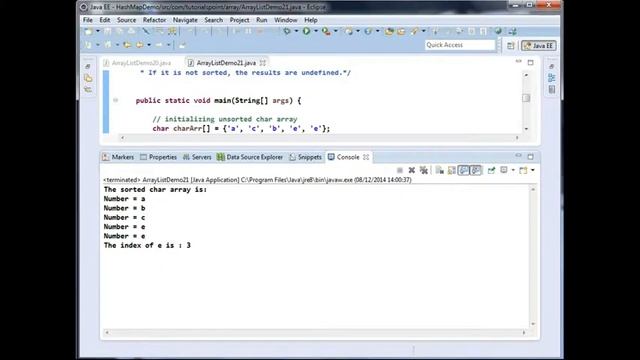Click the Run External Tools icon
The height and width of the screenshot is (360, 640).
pyautogui.click(x=326, y=31)
